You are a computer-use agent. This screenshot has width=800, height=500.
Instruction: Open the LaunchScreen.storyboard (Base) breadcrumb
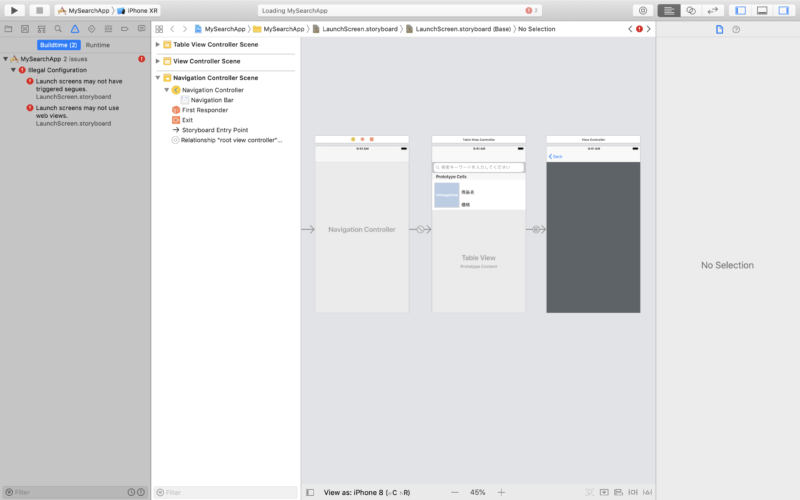click(x=458, y=29)
